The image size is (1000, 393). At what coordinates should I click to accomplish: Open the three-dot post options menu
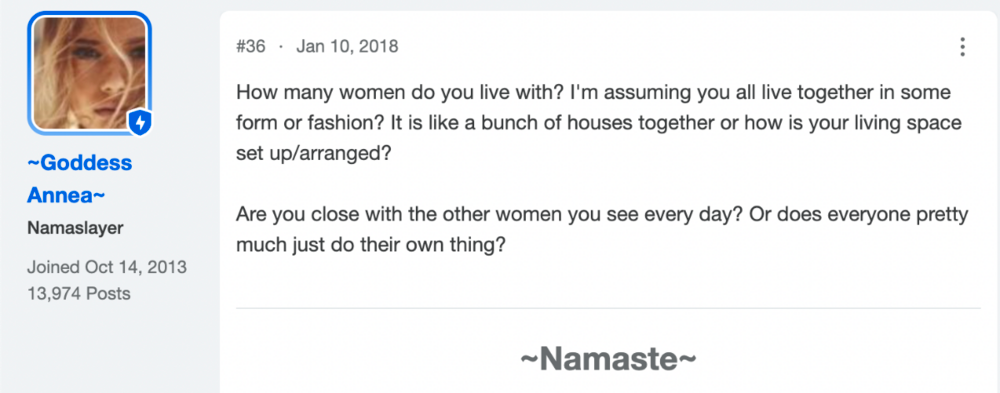962,47
